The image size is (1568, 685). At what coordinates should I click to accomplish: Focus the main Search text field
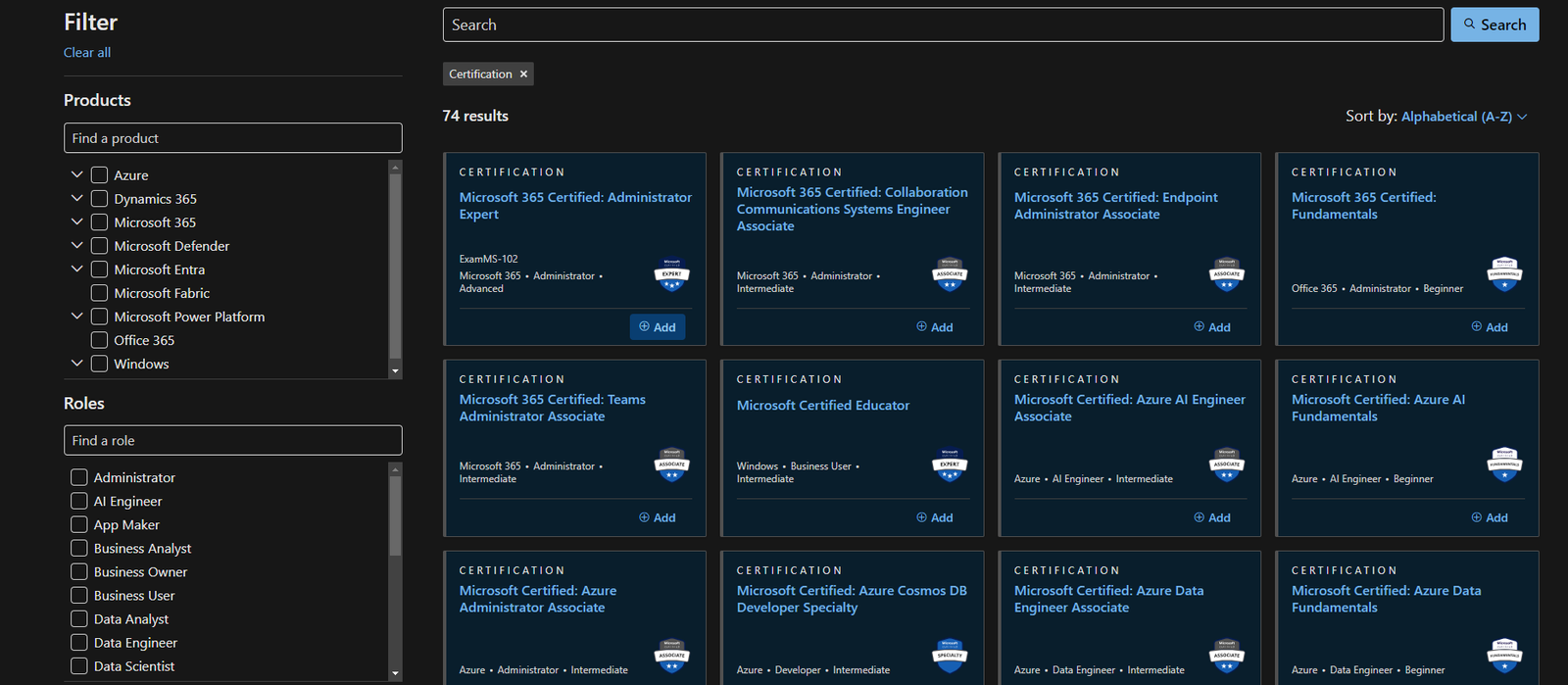(x=943, y=24)
